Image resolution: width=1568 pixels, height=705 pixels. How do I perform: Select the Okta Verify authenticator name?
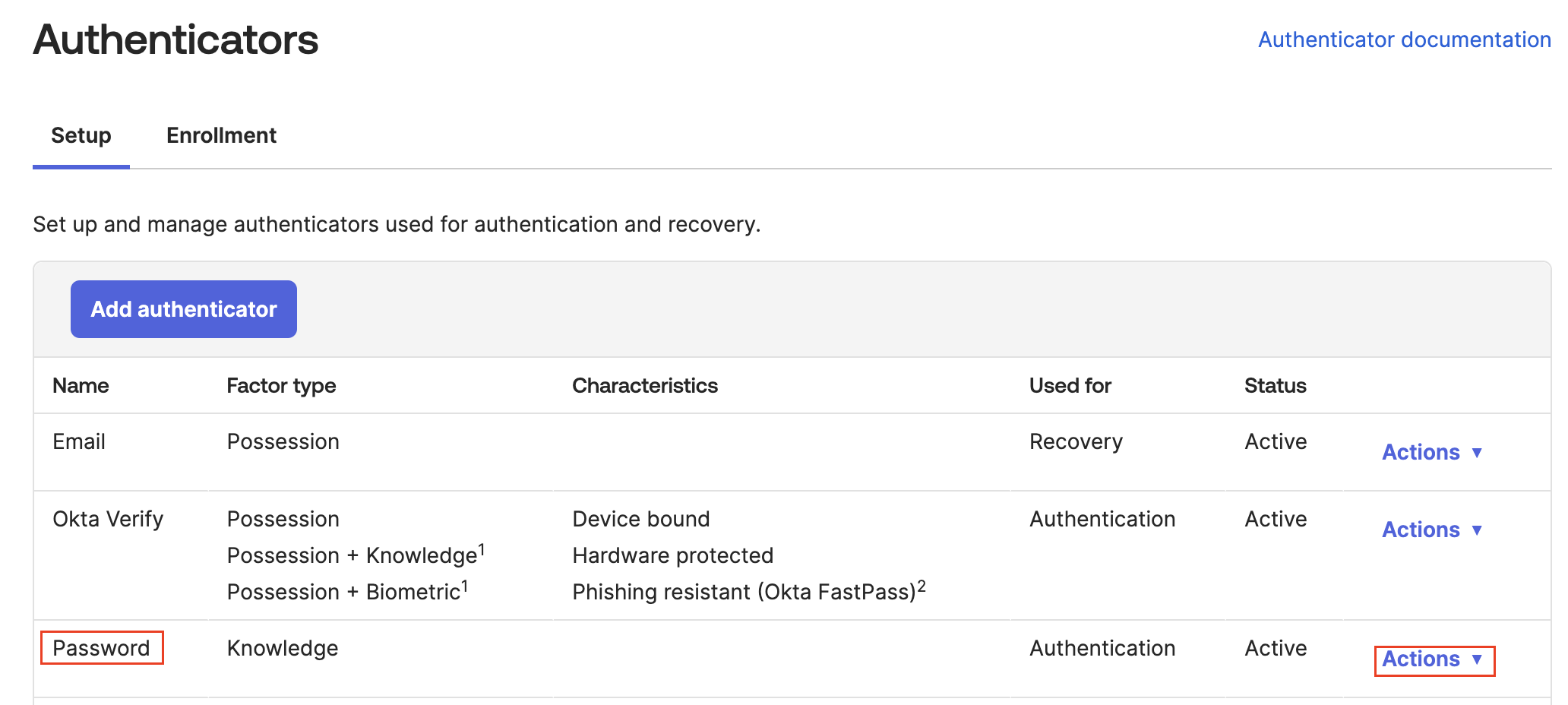(x=108, y=519)
